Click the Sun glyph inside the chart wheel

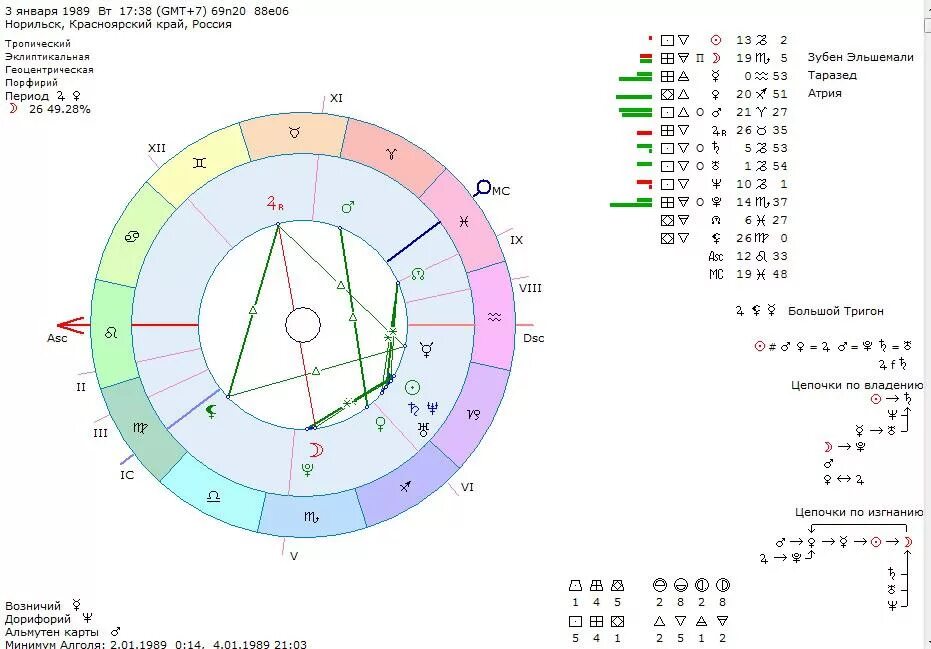point(413,388)
